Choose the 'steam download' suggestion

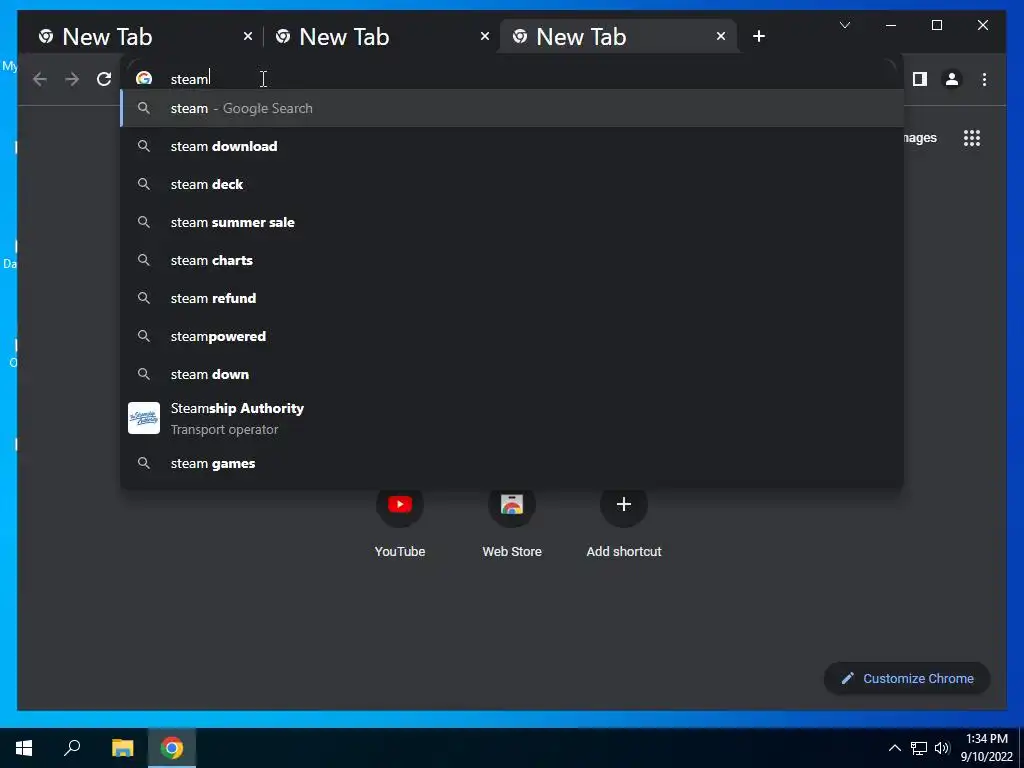click(x=512, y=146)
